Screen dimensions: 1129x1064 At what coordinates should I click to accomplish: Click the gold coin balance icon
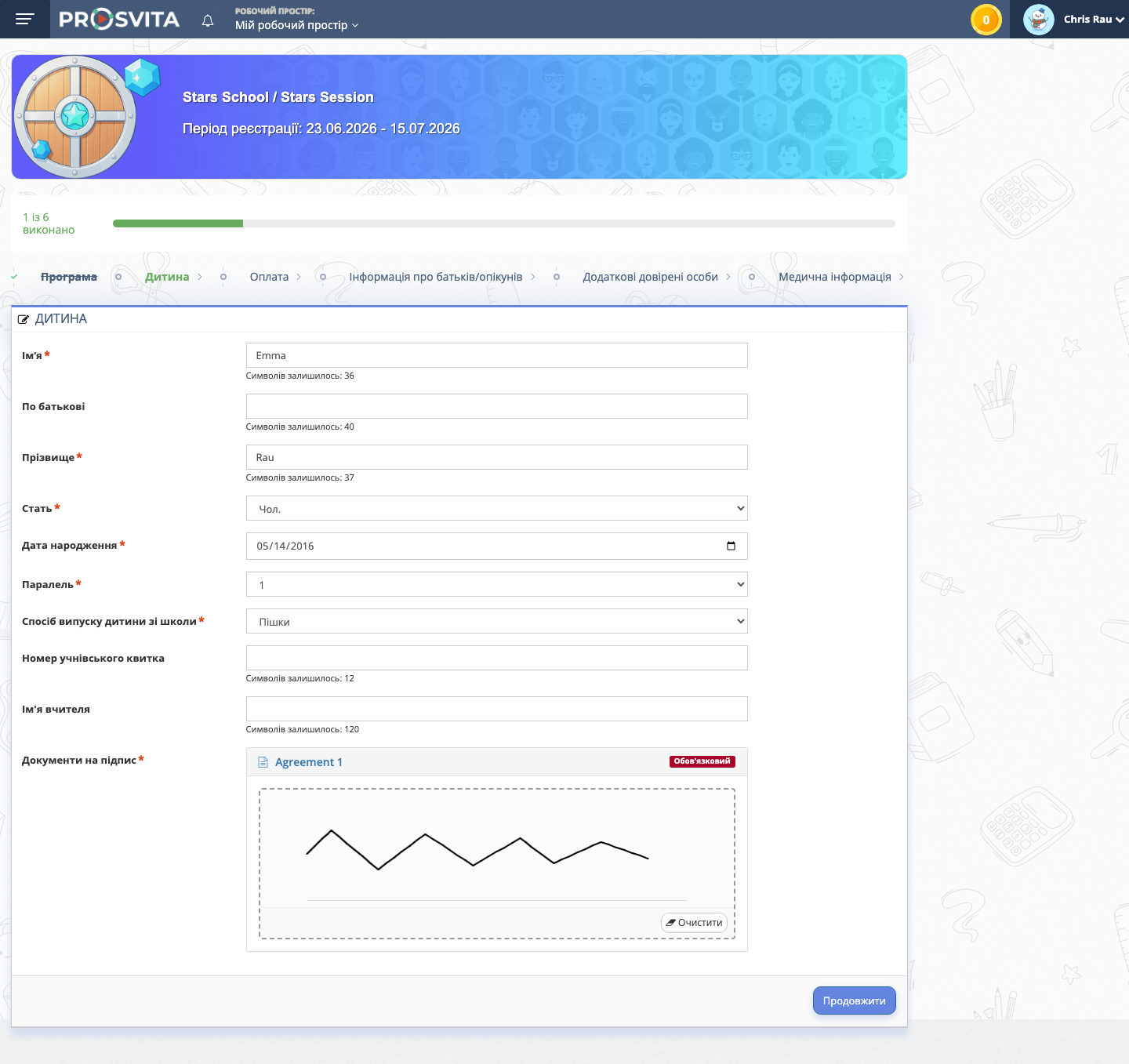986,20
